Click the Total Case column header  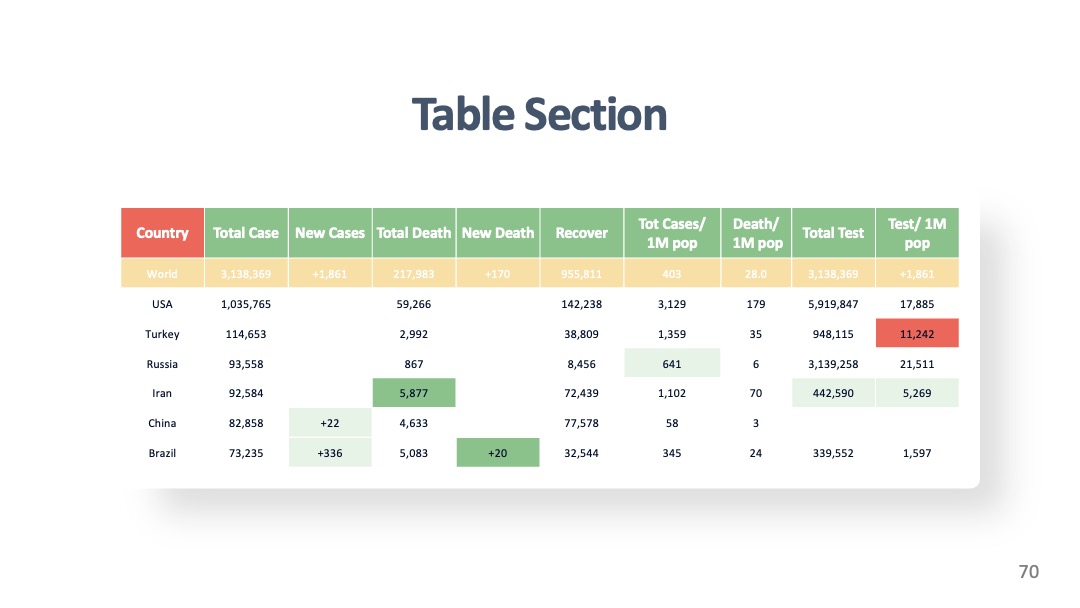(246, 233)
